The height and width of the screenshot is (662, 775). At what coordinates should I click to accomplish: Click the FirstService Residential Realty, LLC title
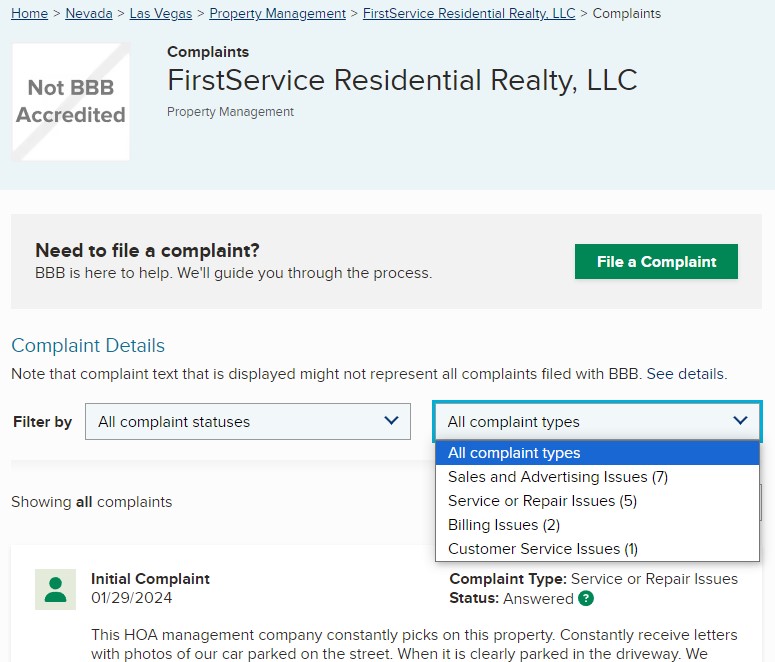click(402, 80)
